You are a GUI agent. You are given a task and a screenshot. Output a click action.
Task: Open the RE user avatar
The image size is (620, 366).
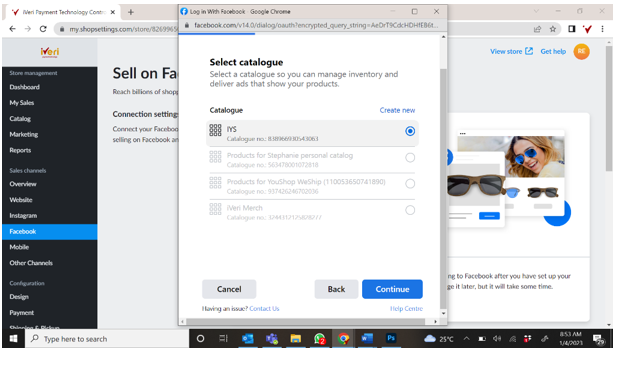(581, 51)
